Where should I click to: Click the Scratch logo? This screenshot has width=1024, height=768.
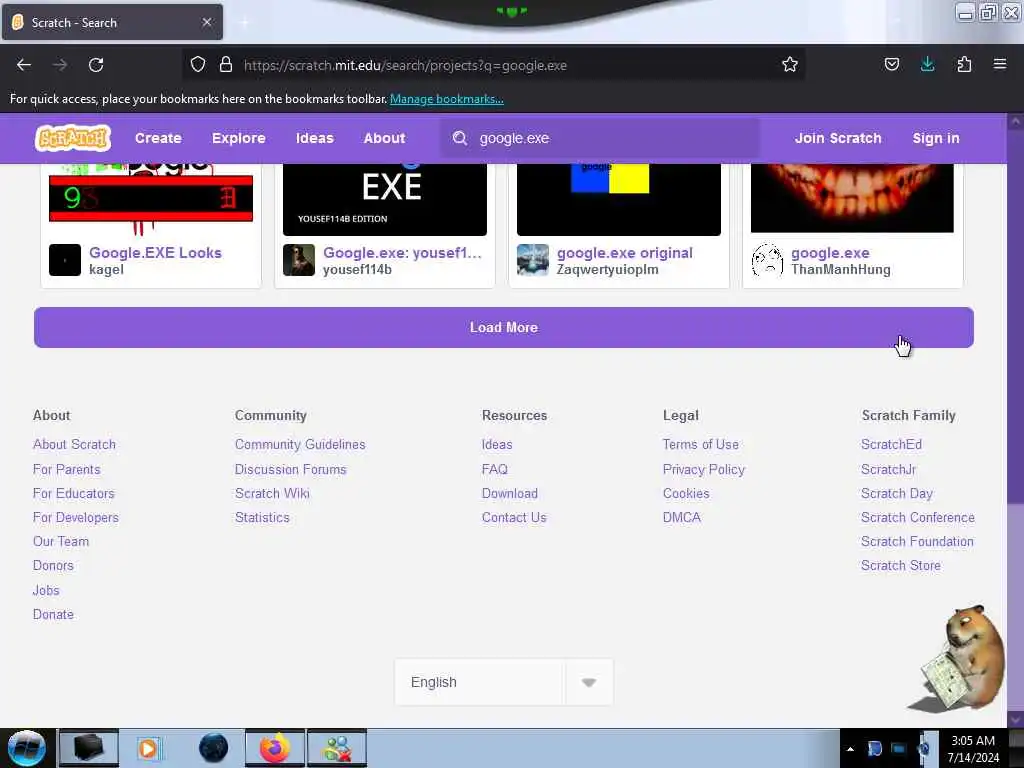click(72, 138)
